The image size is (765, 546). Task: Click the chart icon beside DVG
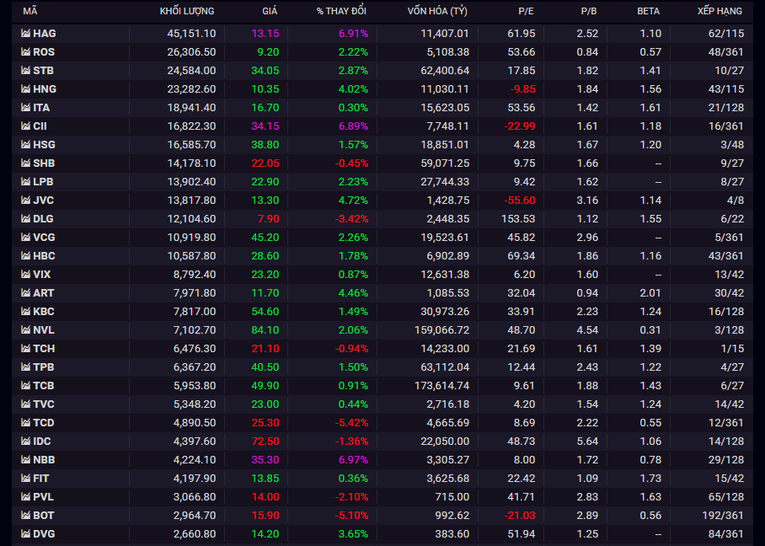tap(25, 533)
